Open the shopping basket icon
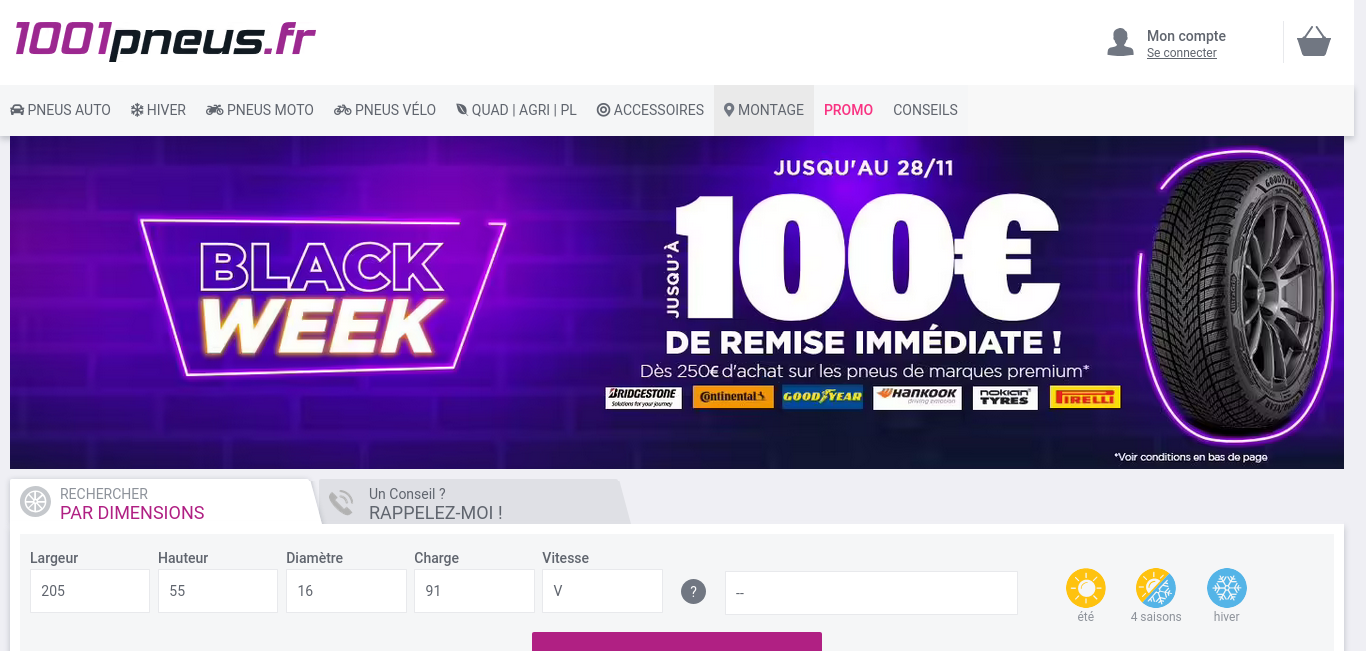 [1314, 41]
